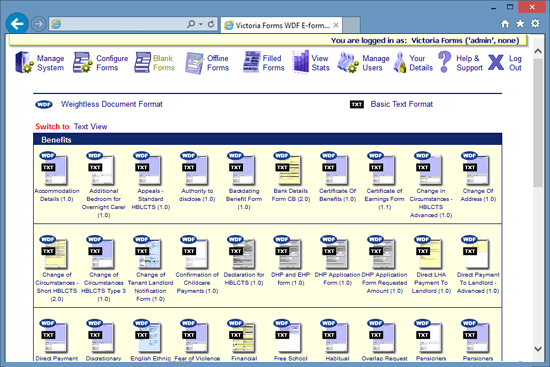Open Authority to disclose (1.0) form link
Viewport: 550px width, 367px height.
tap(197, 195)
